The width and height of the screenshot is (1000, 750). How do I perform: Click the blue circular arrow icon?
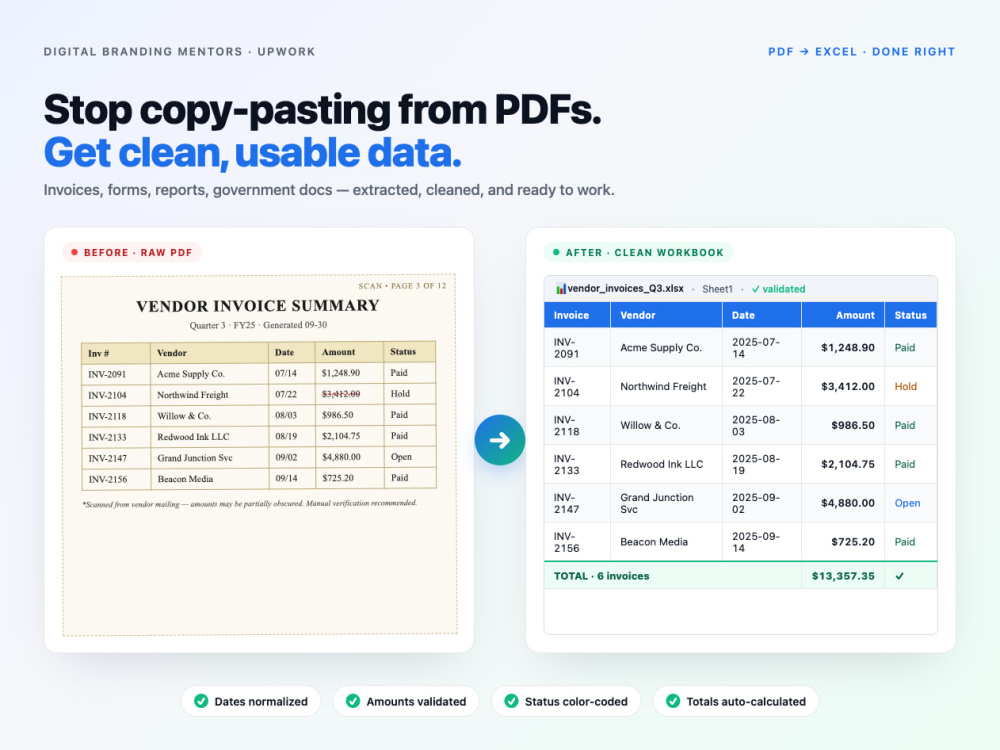(x=499, y=440)
